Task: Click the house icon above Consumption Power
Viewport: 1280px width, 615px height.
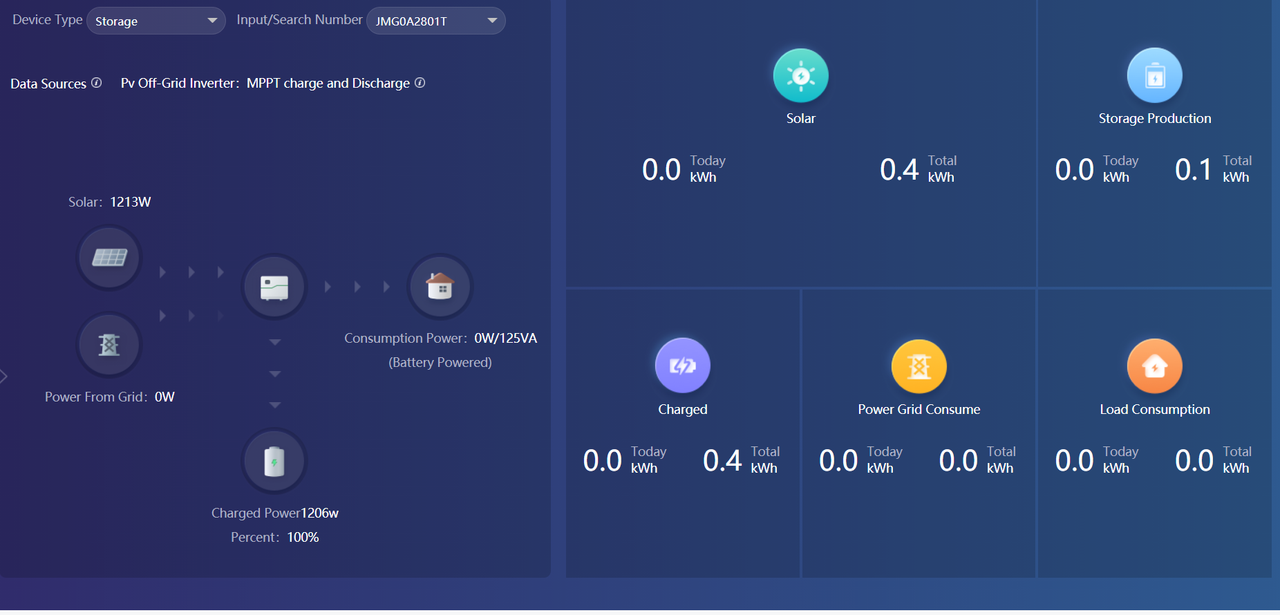Action: [x=440, y=287]
